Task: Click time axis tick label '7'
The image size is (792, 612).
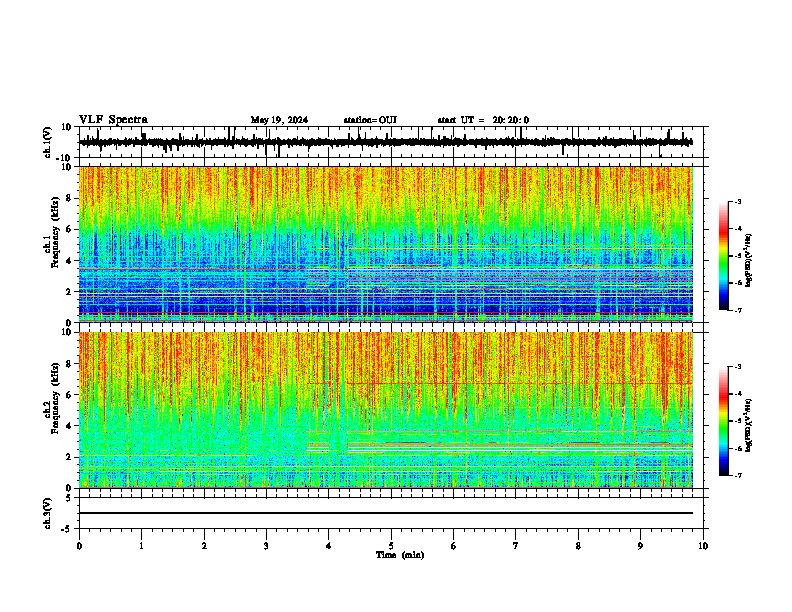Action: [x=516, y=546]
